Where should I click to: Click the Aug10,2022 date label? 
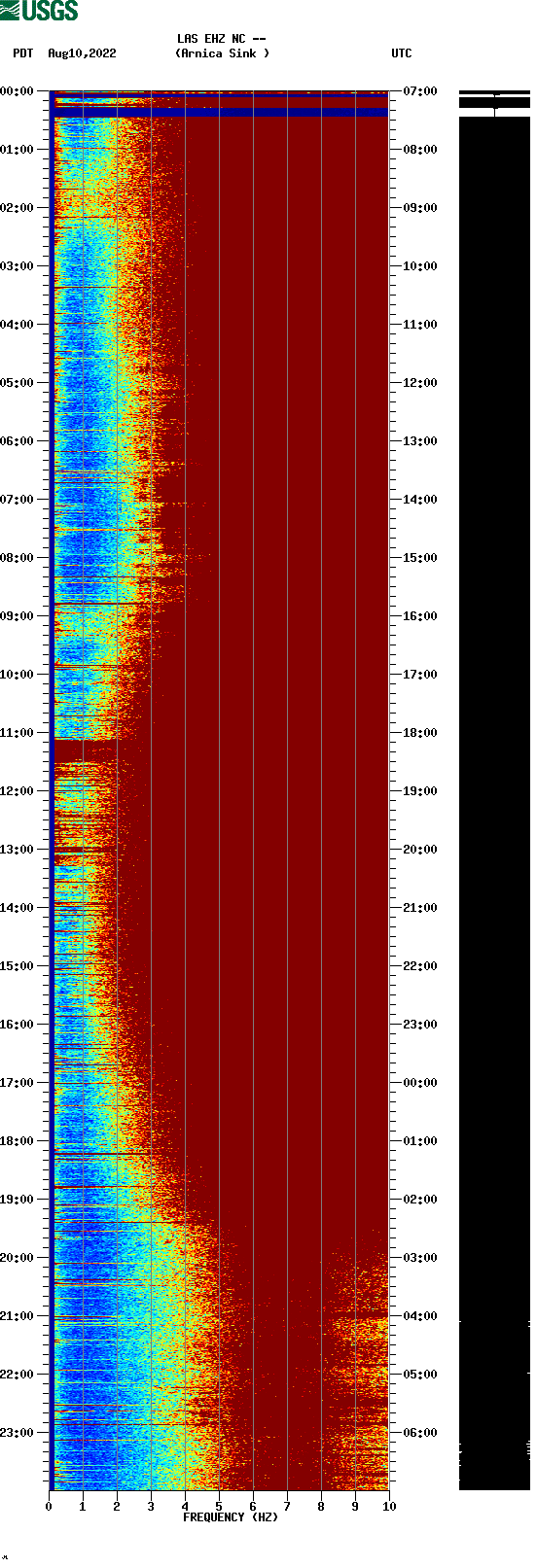coord(82,53)
